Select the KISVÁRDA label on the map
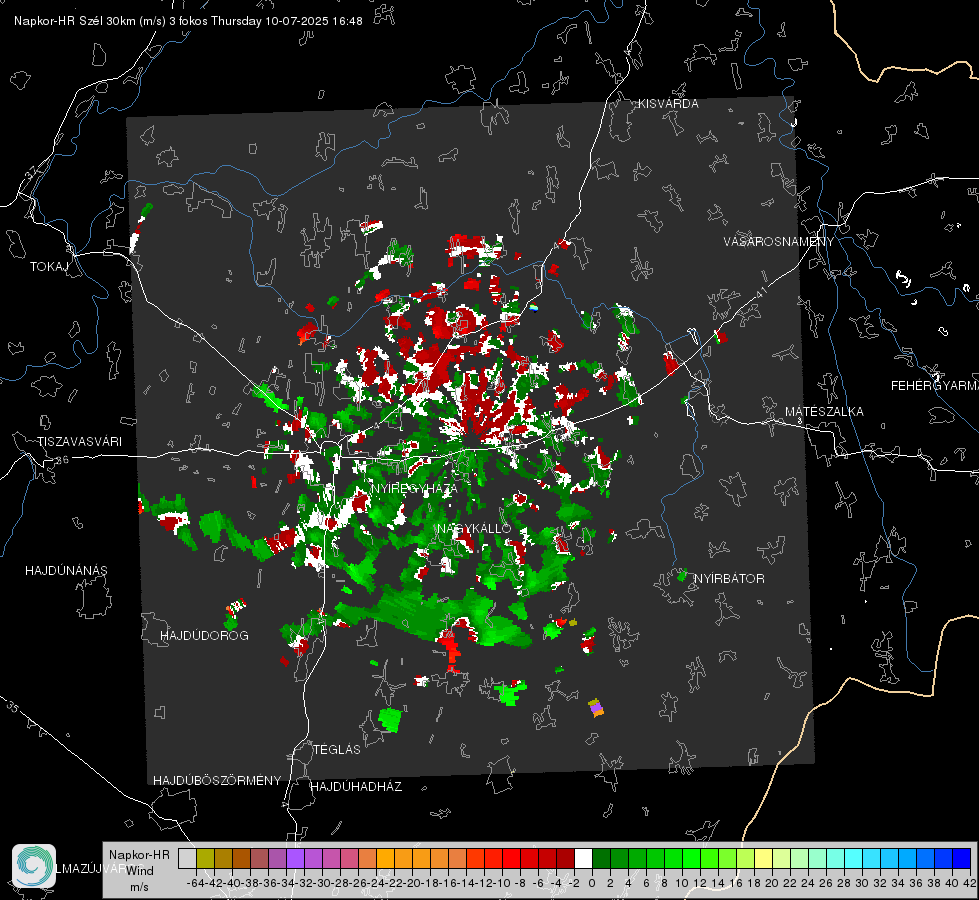979x900 pixels. 668,104
